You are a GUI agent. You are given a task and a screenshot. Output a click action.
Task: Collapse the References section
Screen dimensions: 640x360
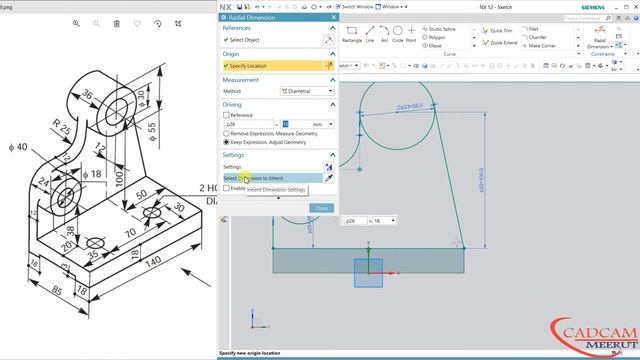(333, 28)
